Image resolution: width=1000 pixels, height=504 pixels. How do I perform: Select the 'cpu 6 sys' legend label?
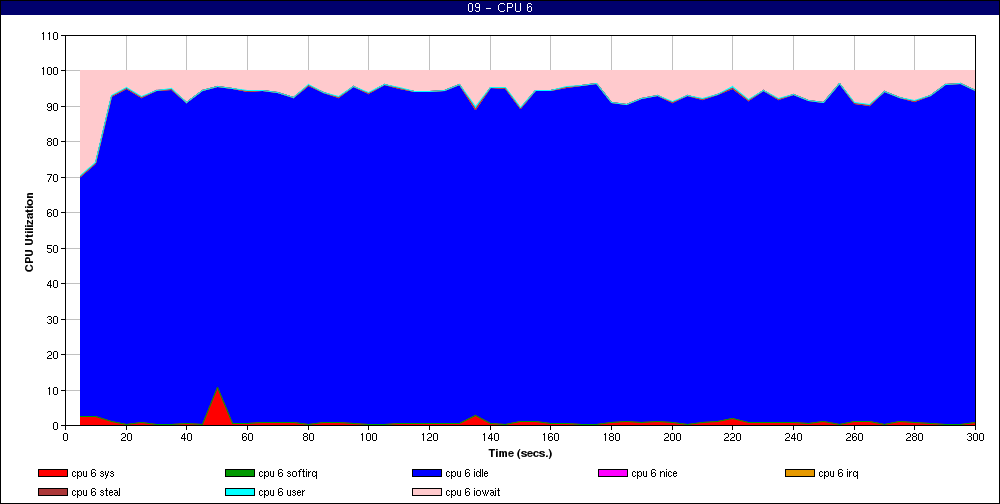coord(93,473)
